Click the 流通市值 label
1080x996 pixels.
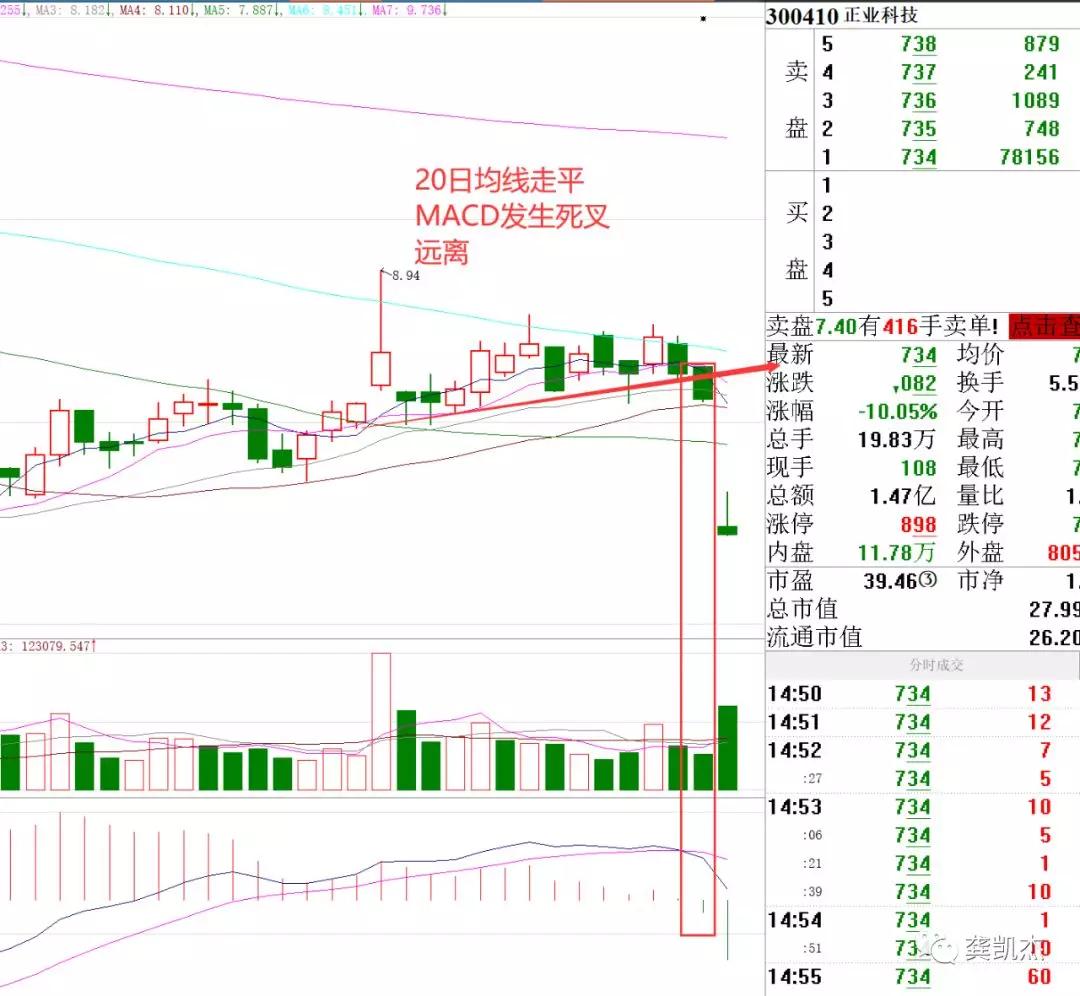click(x=814, y=637)
